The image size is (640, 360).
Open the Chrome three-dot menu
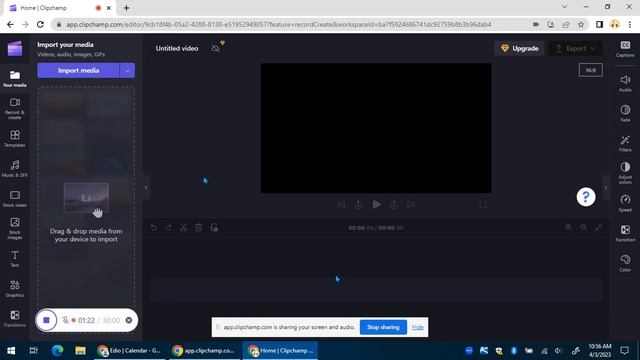pos(630,24)
